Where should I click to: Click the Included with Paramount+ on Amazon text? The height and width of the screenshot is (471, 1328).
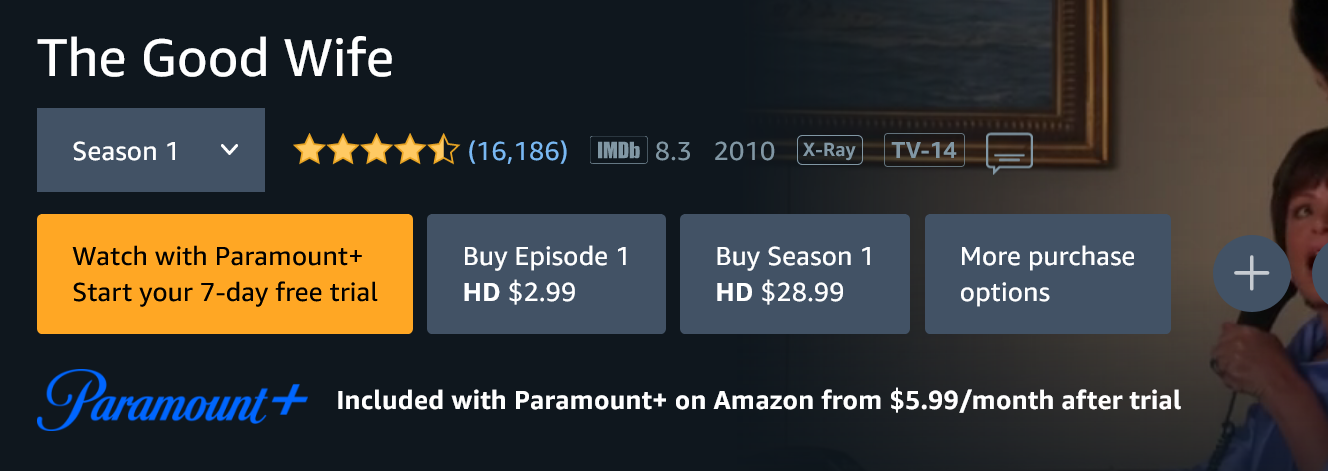pos(758,401)
